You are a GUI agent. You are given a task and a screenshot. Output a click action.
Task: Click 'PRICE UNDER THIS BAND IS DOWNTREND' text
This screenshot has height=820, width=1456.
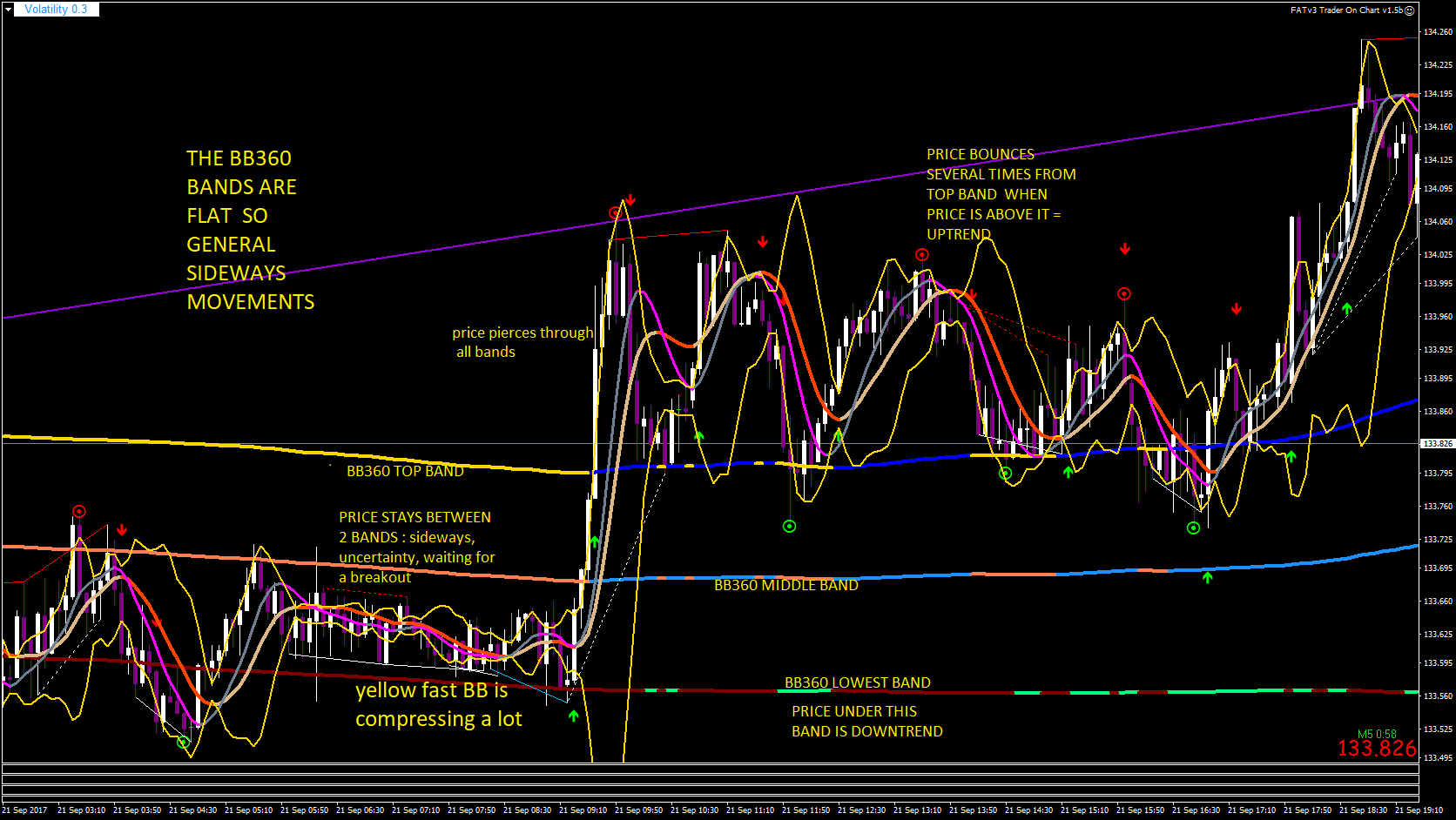click(867, 722)
